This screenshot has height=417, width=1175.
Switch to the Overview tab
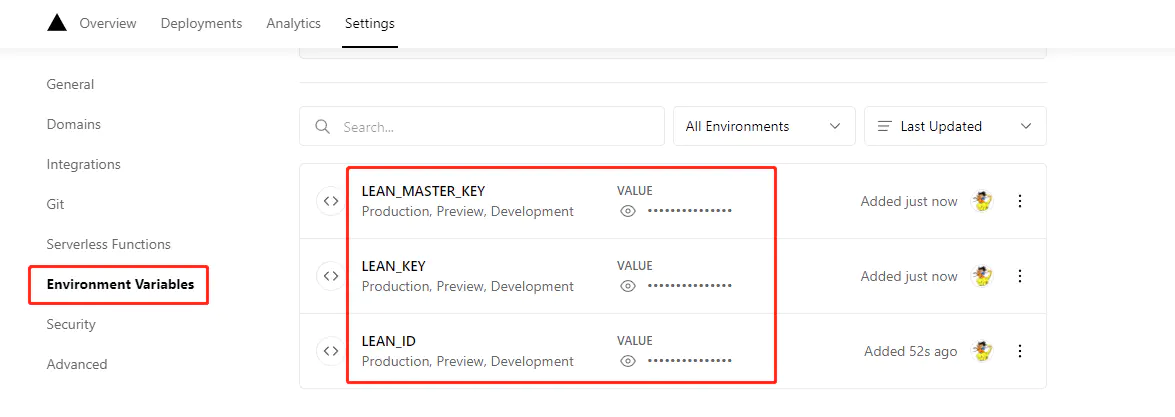(x=108, y=23)
